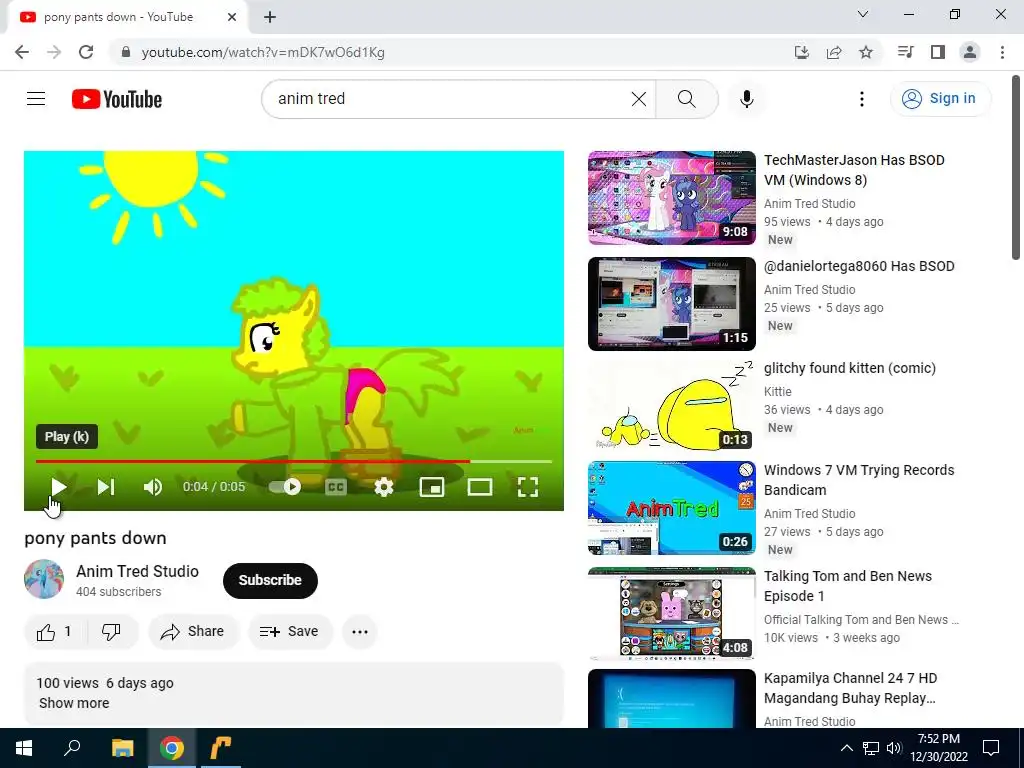
Task: Open taskbar search
Action: pyautogui.click(x=72, y=748)
